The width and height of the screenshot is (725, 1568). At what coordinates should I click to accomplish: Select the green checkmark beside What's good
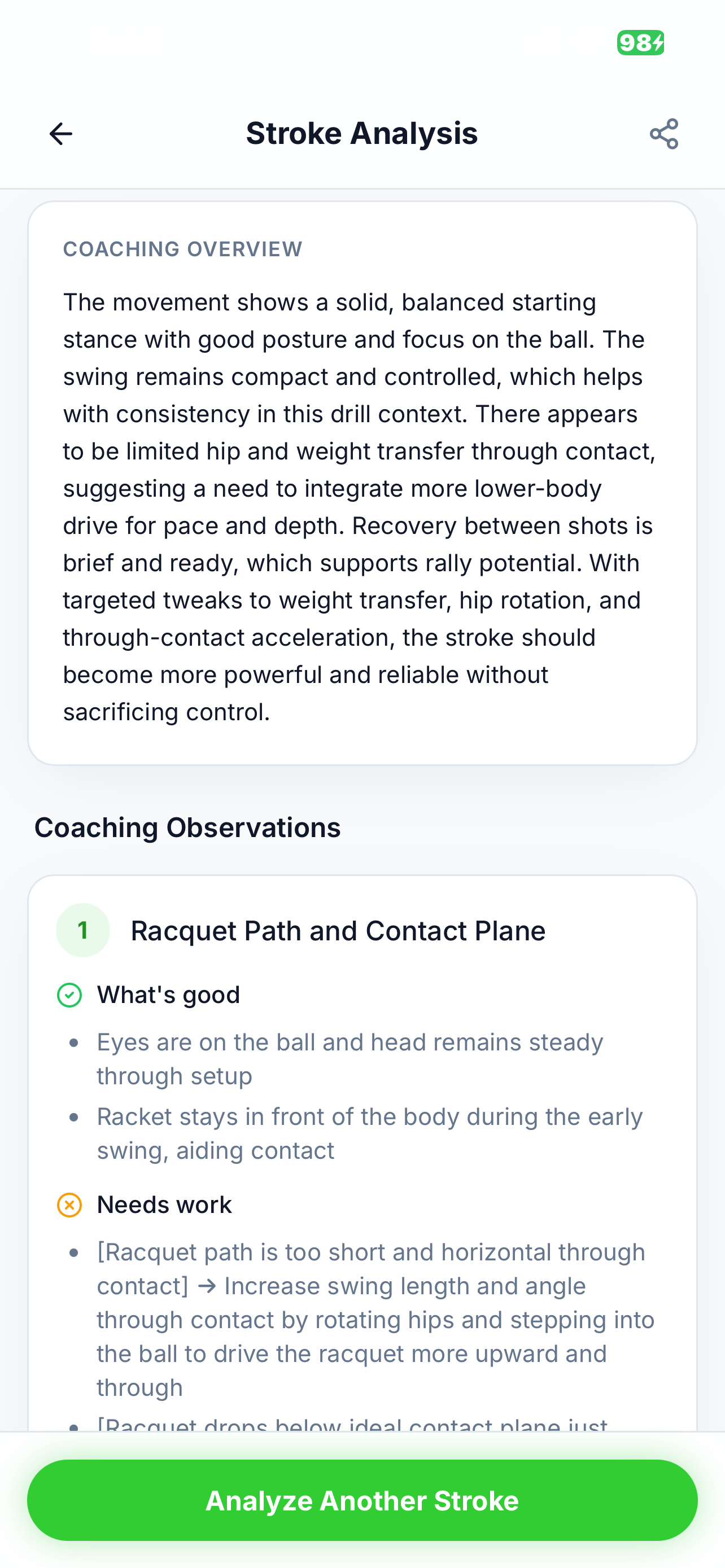coord(70,994)
